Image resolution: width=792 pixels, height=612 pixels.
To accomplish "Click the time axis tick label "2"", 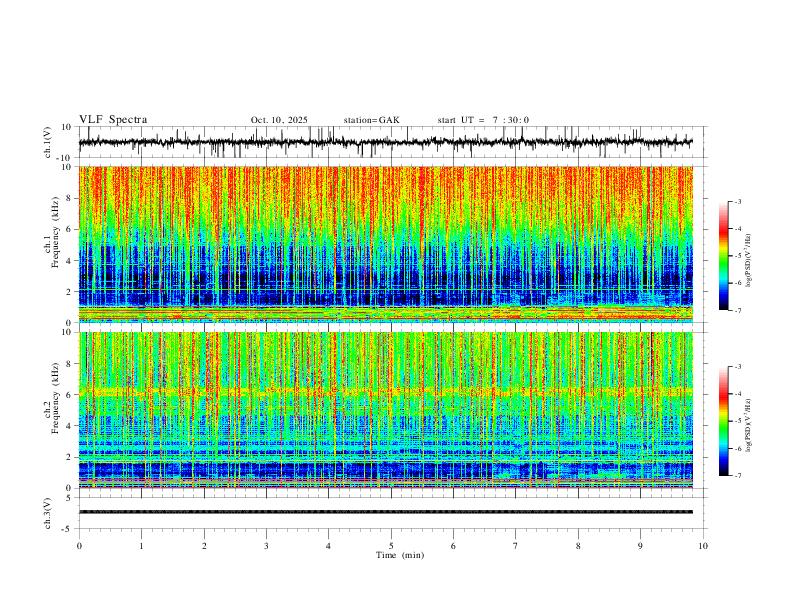I will [204, 546].
